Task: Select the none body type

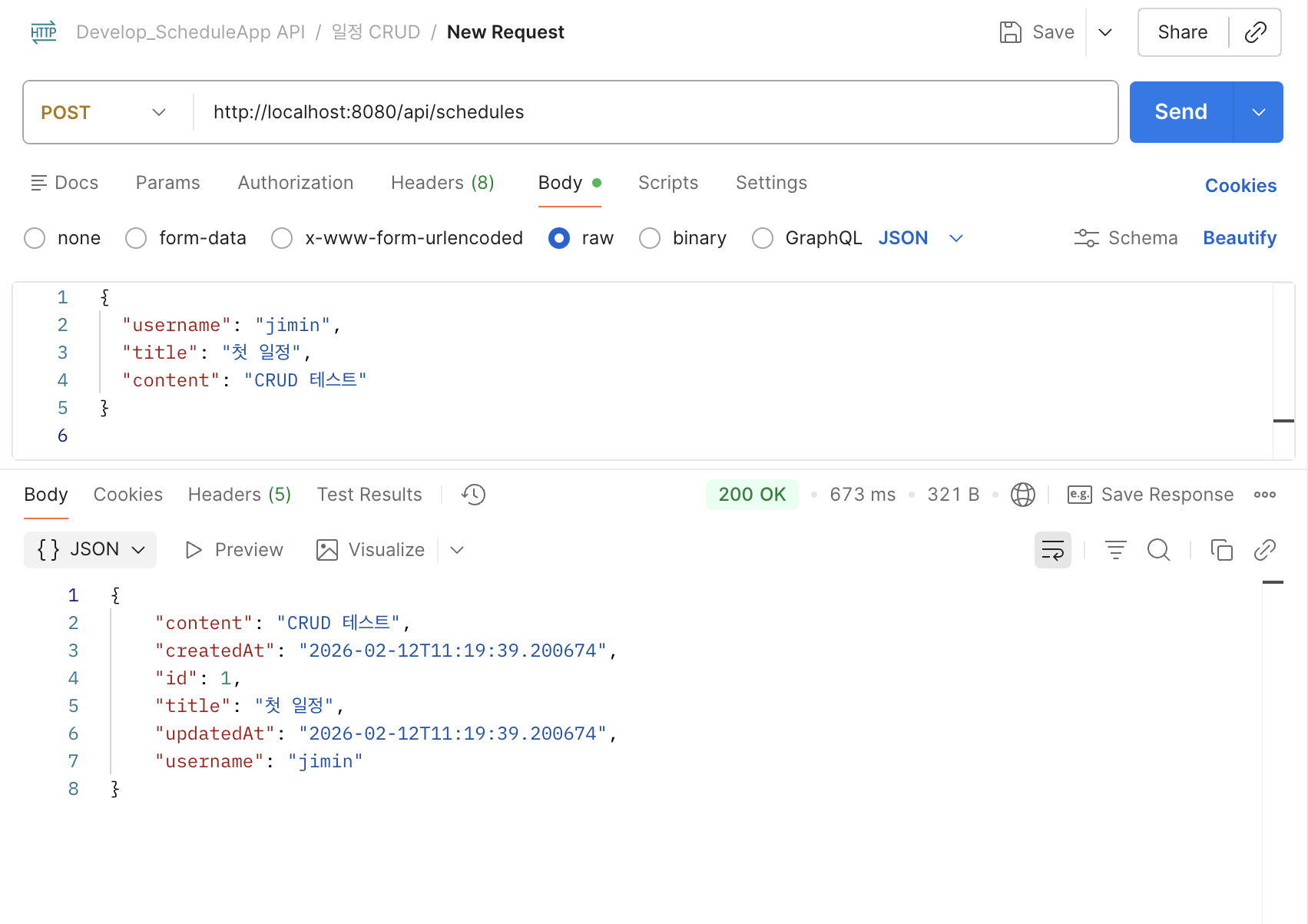Action: pos(35,238)
